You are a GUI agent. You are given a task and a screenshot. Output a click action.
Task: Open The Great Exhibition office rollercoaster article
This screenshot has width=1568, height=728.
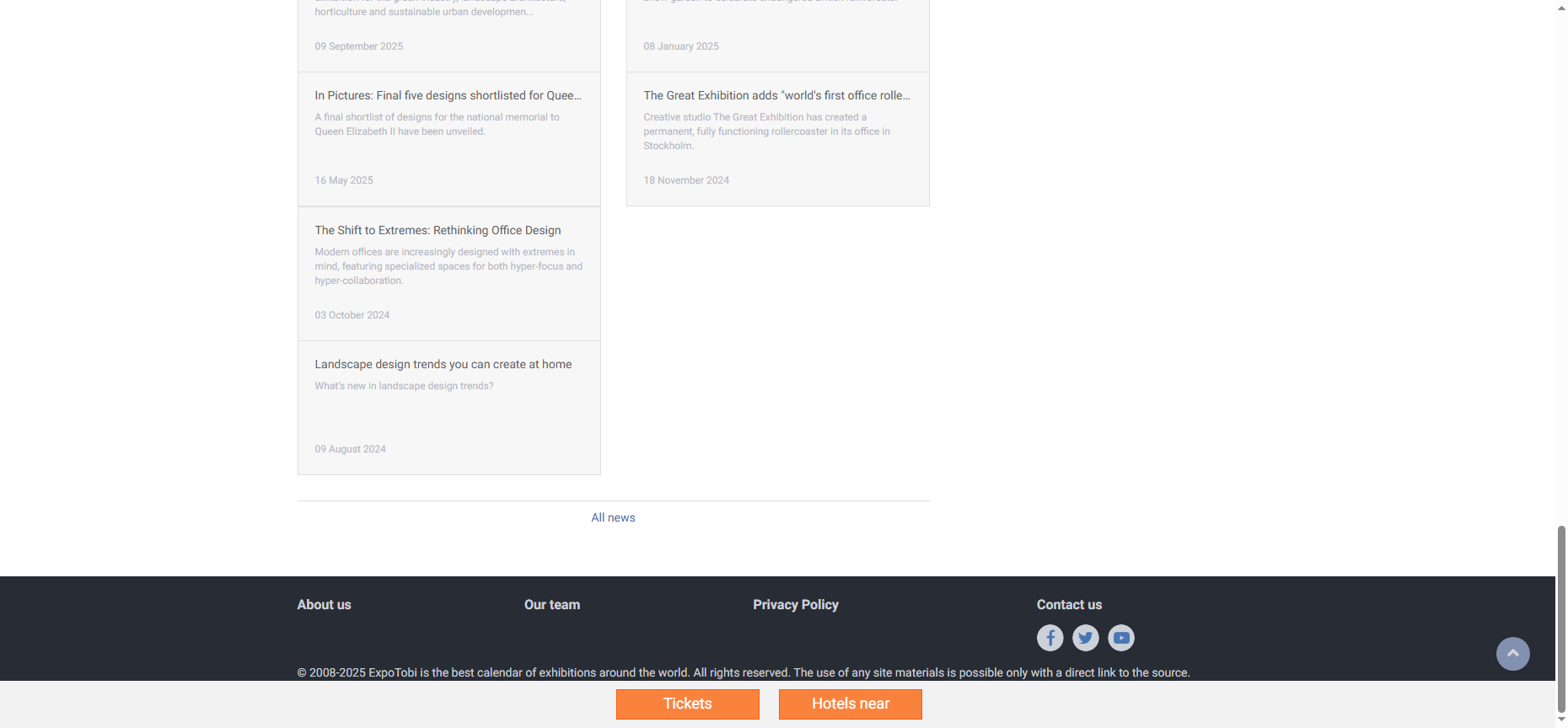point(776,95)
